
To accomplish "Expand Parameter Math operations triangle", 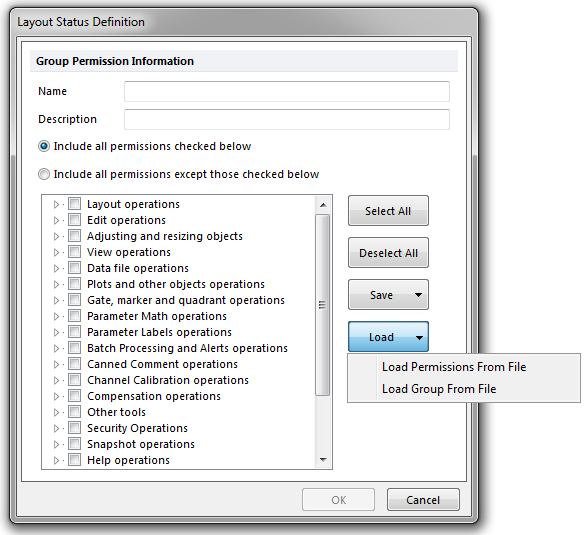I will point(56,316).
